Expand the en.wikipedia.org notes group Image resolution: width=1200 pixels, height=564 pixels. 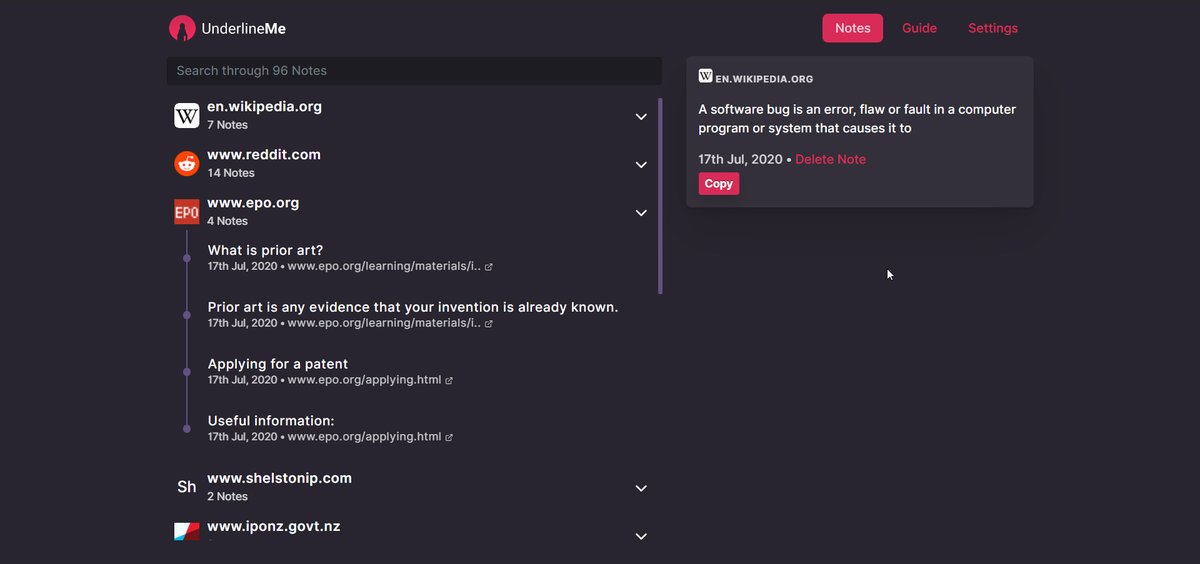pos(641,117)
